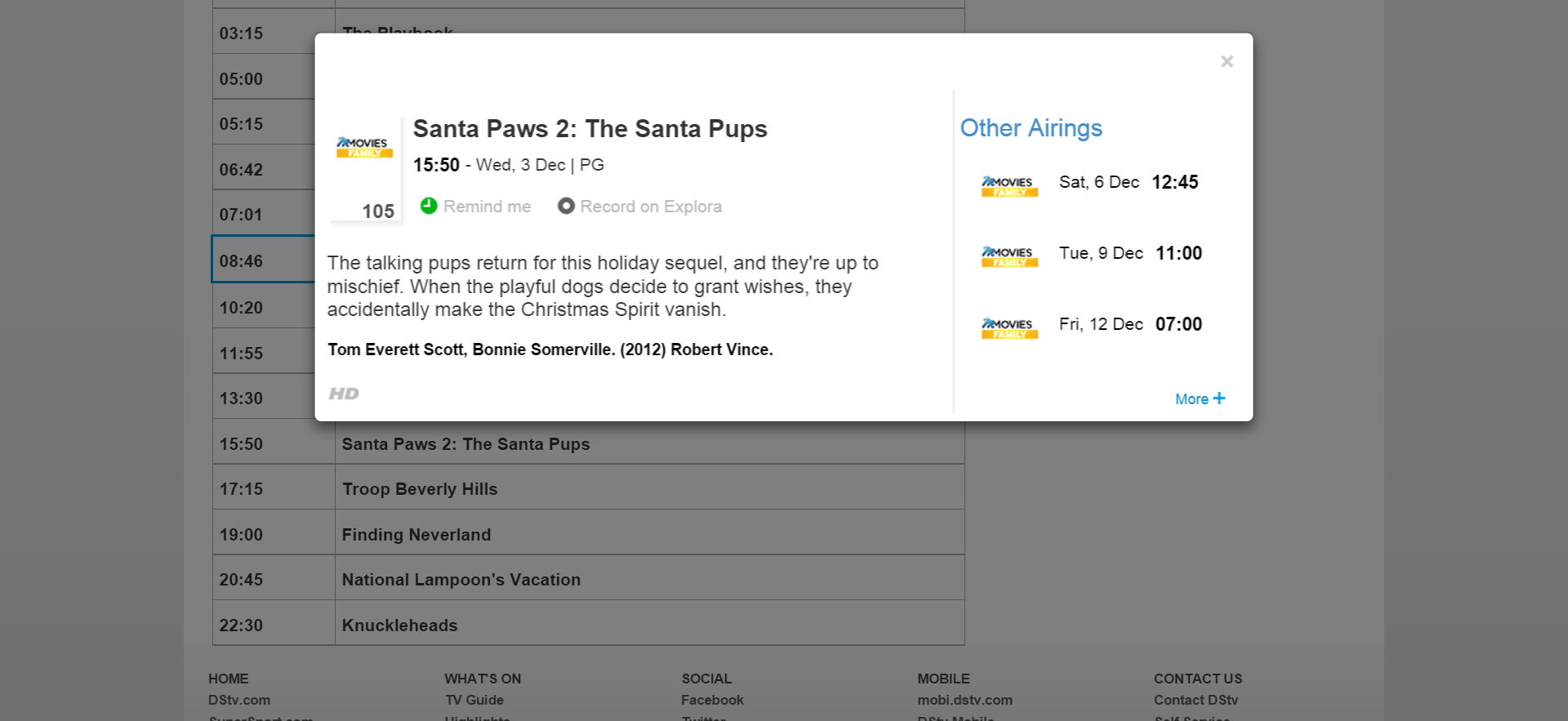Select the highlighted 08:46 time cell
1568x721 pixels.
click(264, 260)
